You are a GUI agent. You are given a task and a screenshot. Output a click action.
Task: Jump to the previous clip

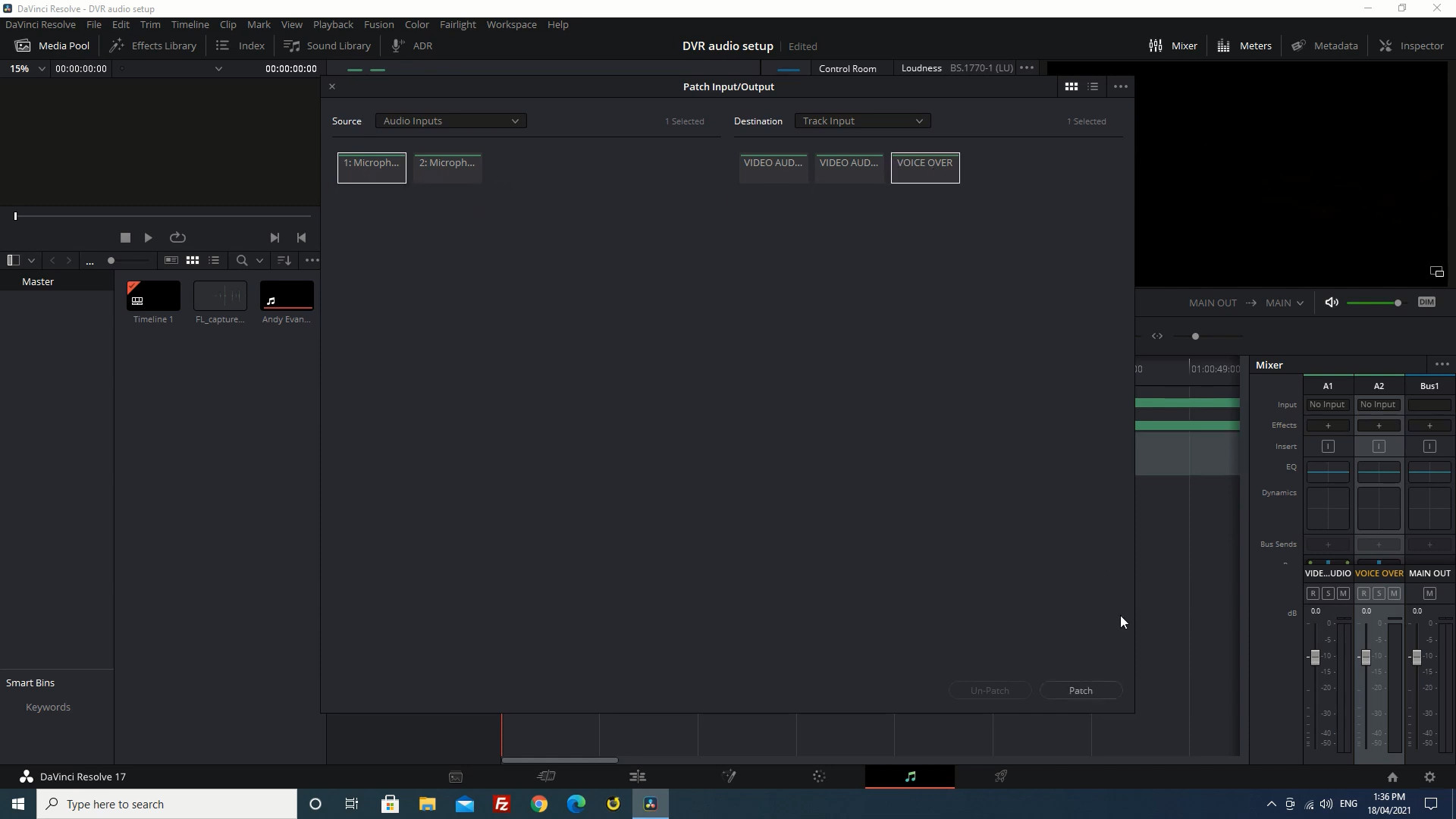pos(301,237)
